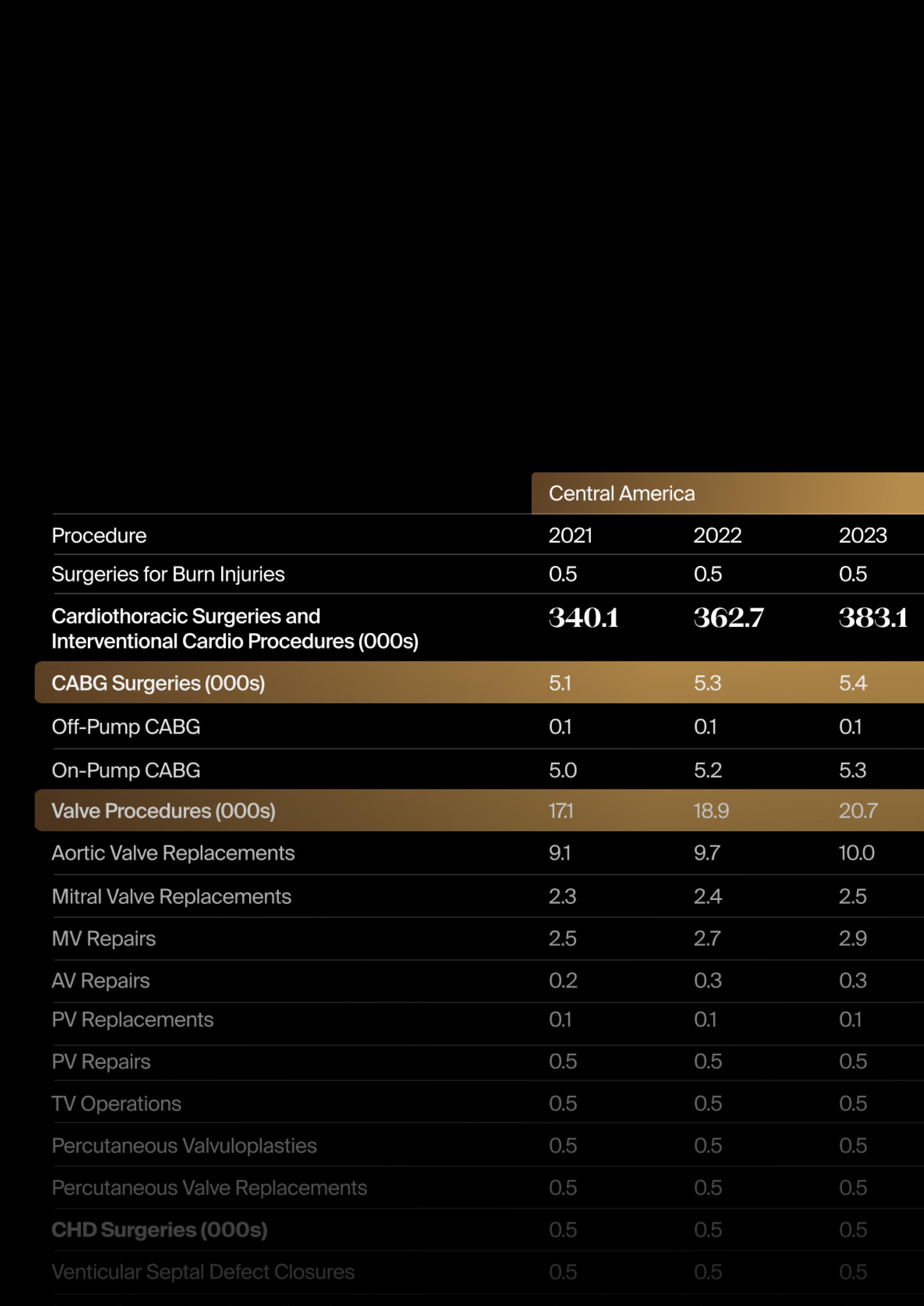Select the Procedure column heading

(99, 536)
